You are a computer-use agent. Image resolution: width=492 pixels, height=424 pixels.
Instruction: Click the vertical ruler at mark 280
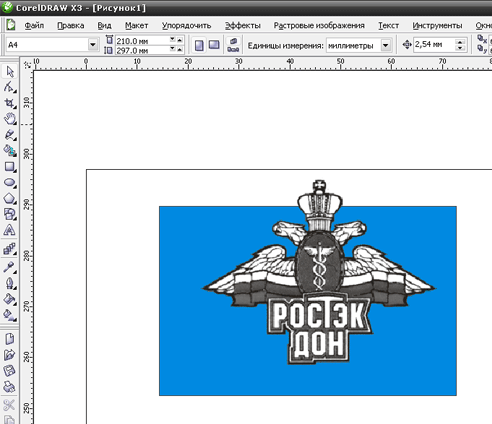pos(27,256)
